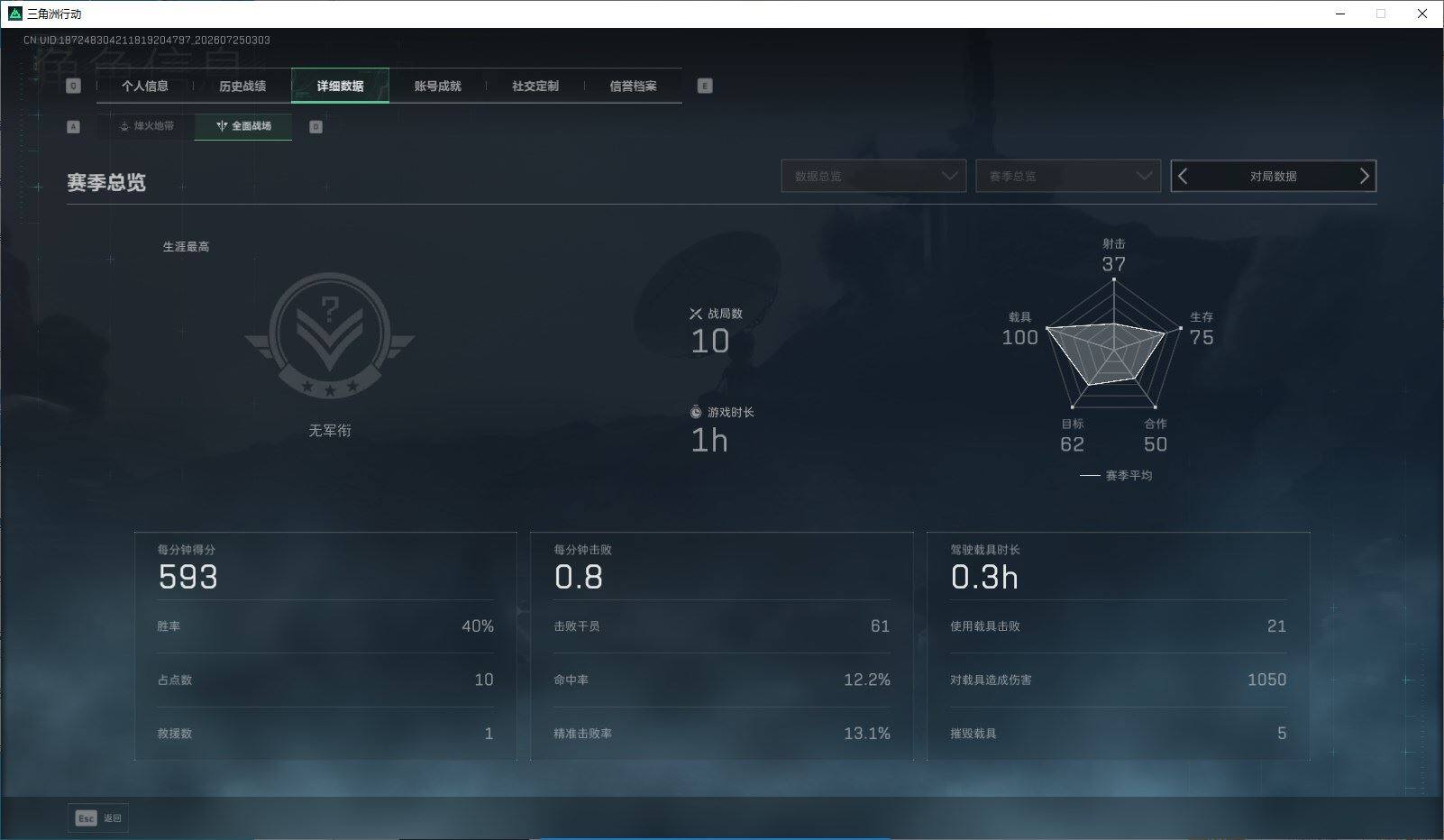Click the 击败干员 61 row
1444x840 pixels.
click(722, 626)
